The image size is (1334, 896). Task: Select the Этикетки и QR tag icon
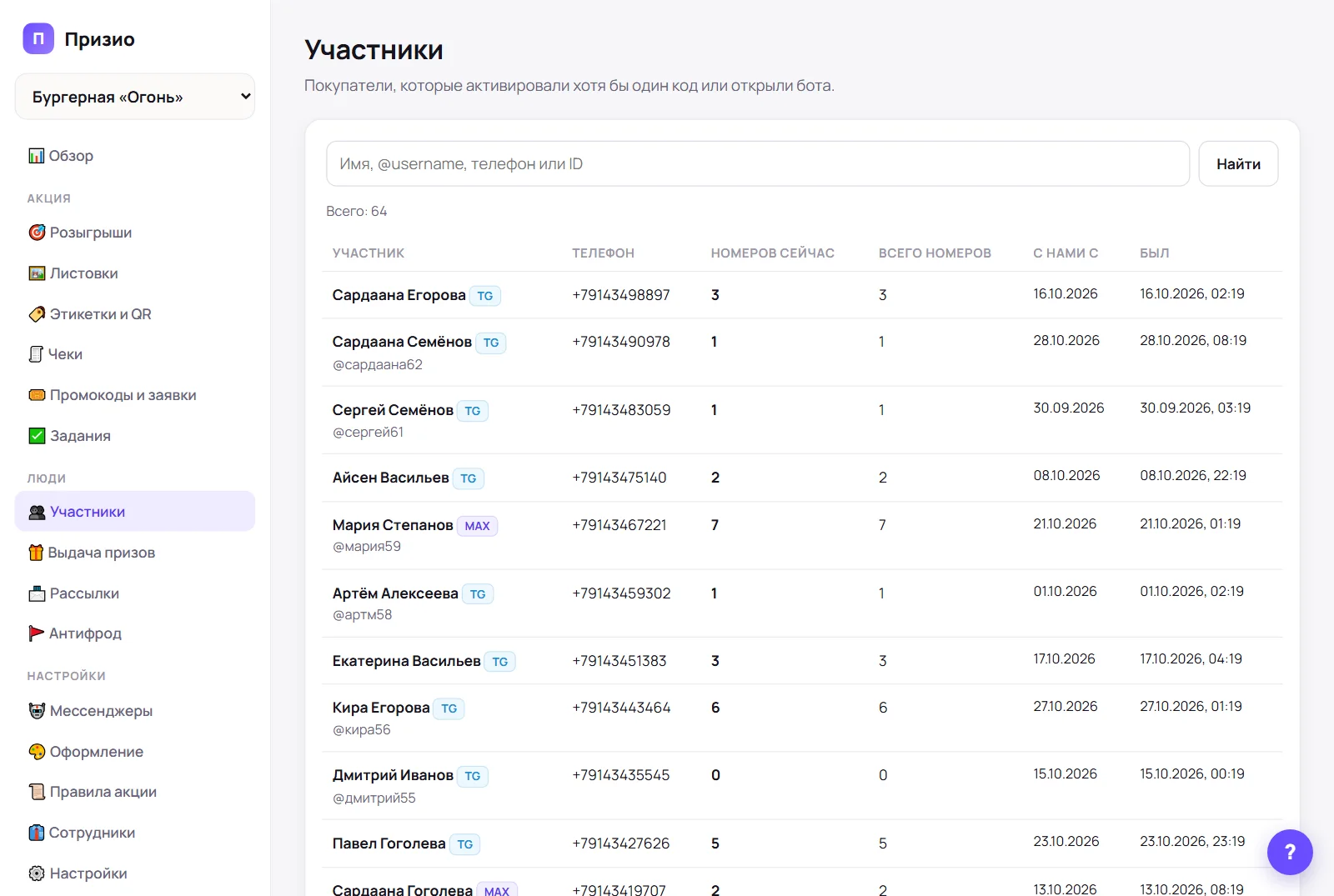coord(38,314)
